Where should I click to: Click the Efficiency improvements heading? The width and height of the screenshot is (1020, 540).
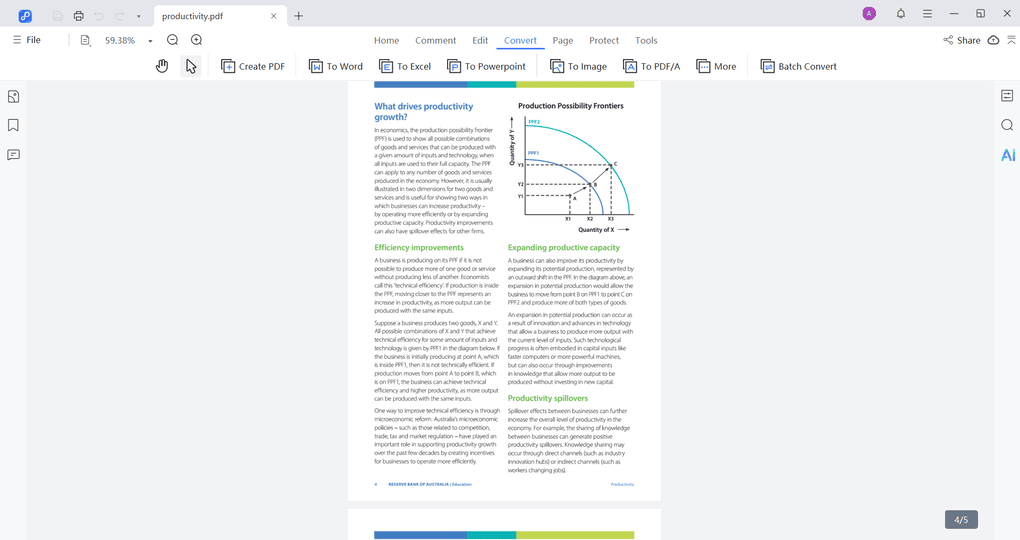click(419, 247)
